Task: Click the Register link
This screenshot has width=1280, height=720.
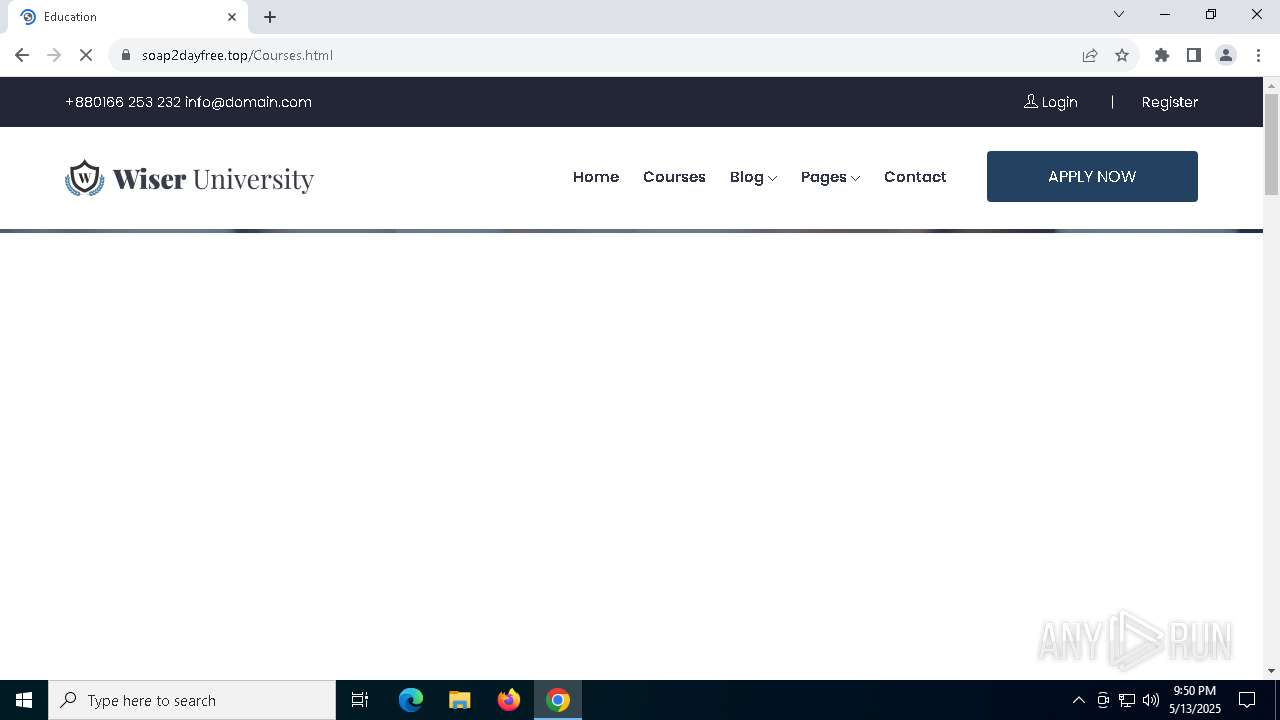Action: pos(1170,102)
